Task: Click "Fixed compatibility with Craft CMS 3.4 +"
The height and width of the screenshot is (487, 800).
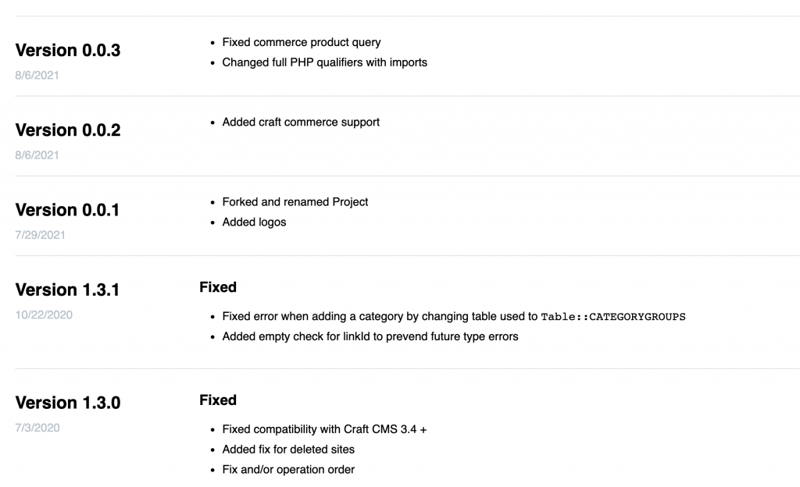Action: point(324,430)
